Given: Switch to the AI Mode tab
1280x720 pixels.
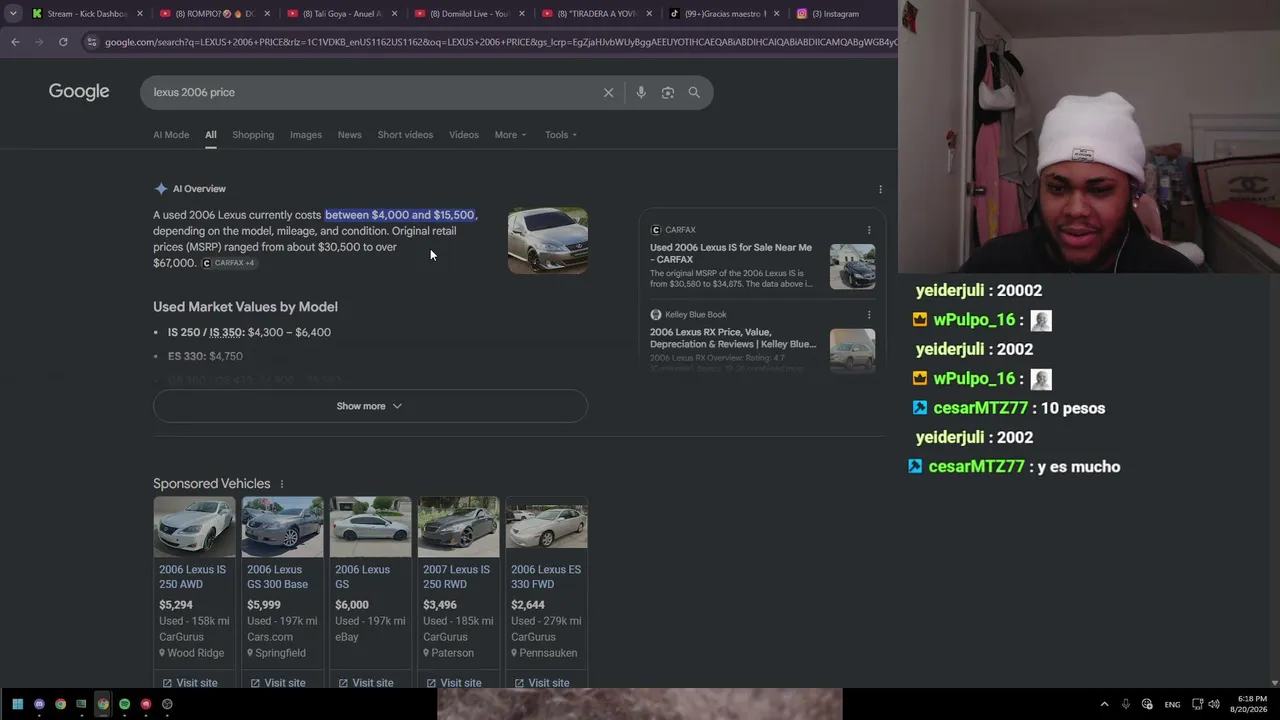Looking at the screenshot, I should point(171,135).
